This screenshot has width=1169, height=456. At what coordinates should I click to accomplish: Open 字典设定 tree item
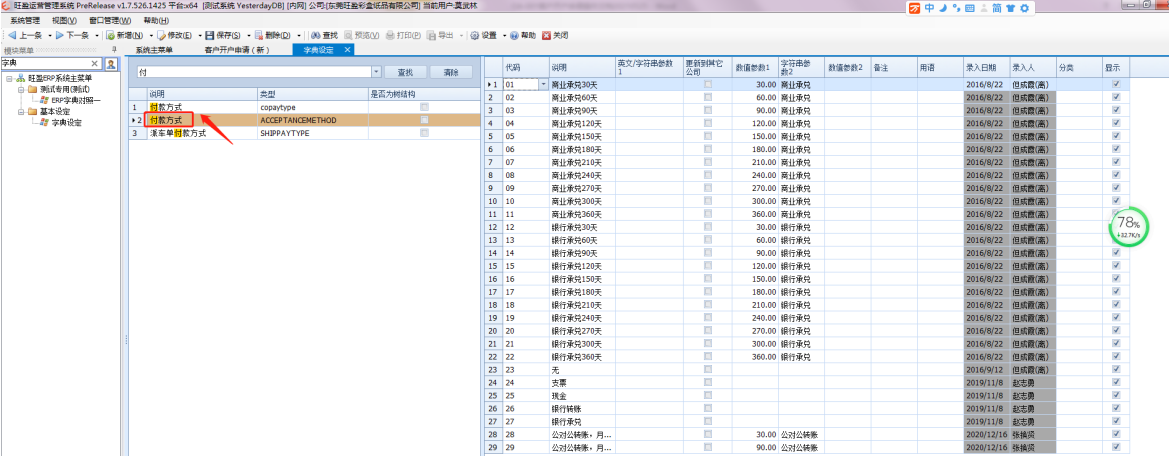(x=60, y=123)
